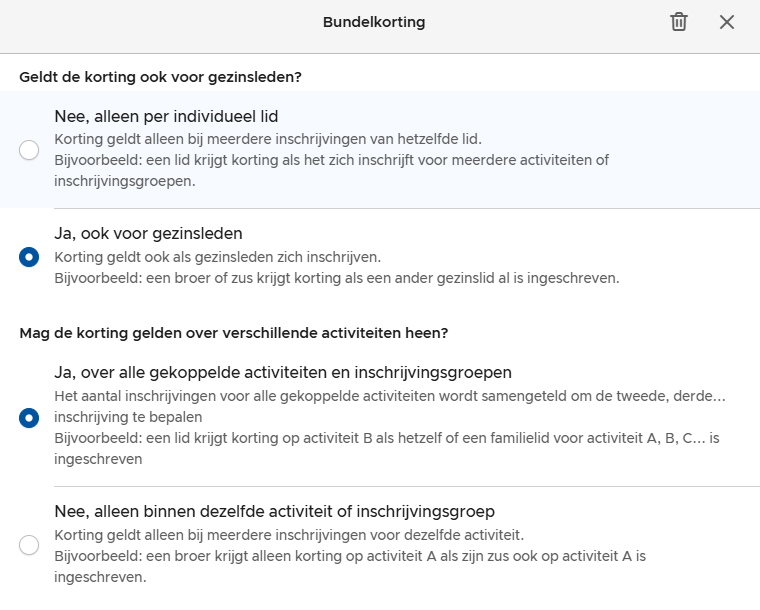Close the Bundelkorting dialog with the X

click(727, 22)
